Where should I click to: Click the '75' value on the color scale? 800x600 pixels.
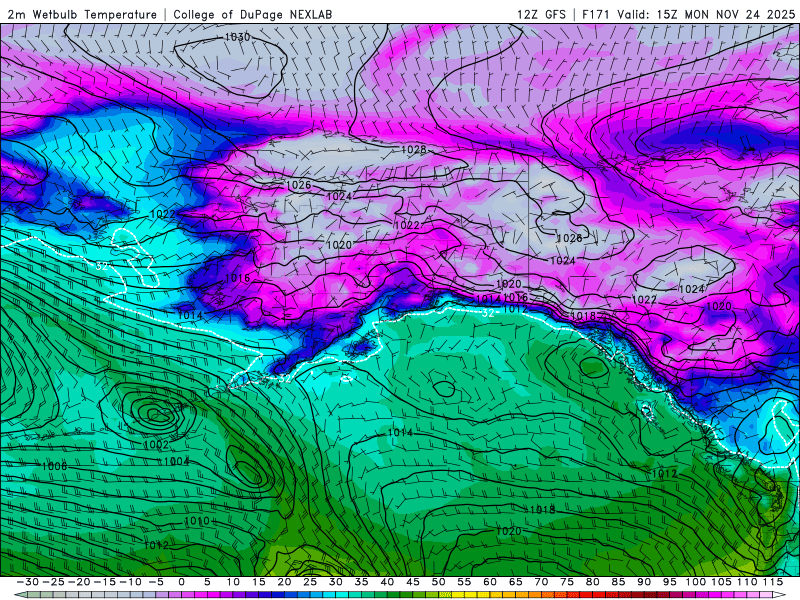567,582
